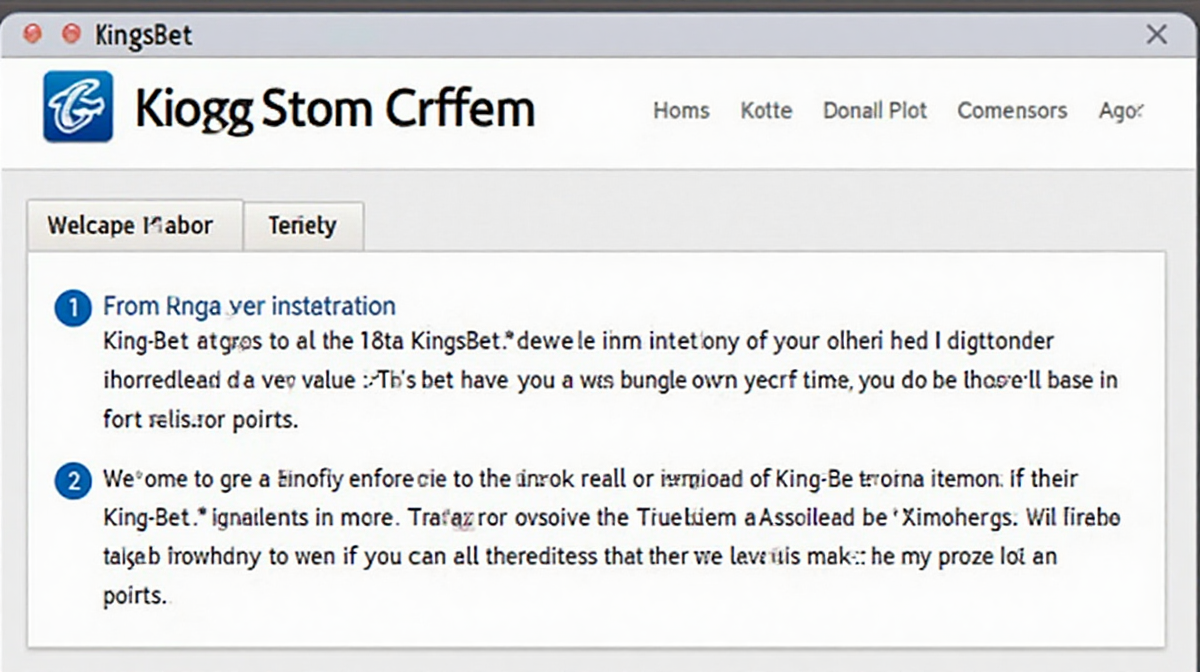Click the final 'poirts.' word in step 2

point(136,594)
